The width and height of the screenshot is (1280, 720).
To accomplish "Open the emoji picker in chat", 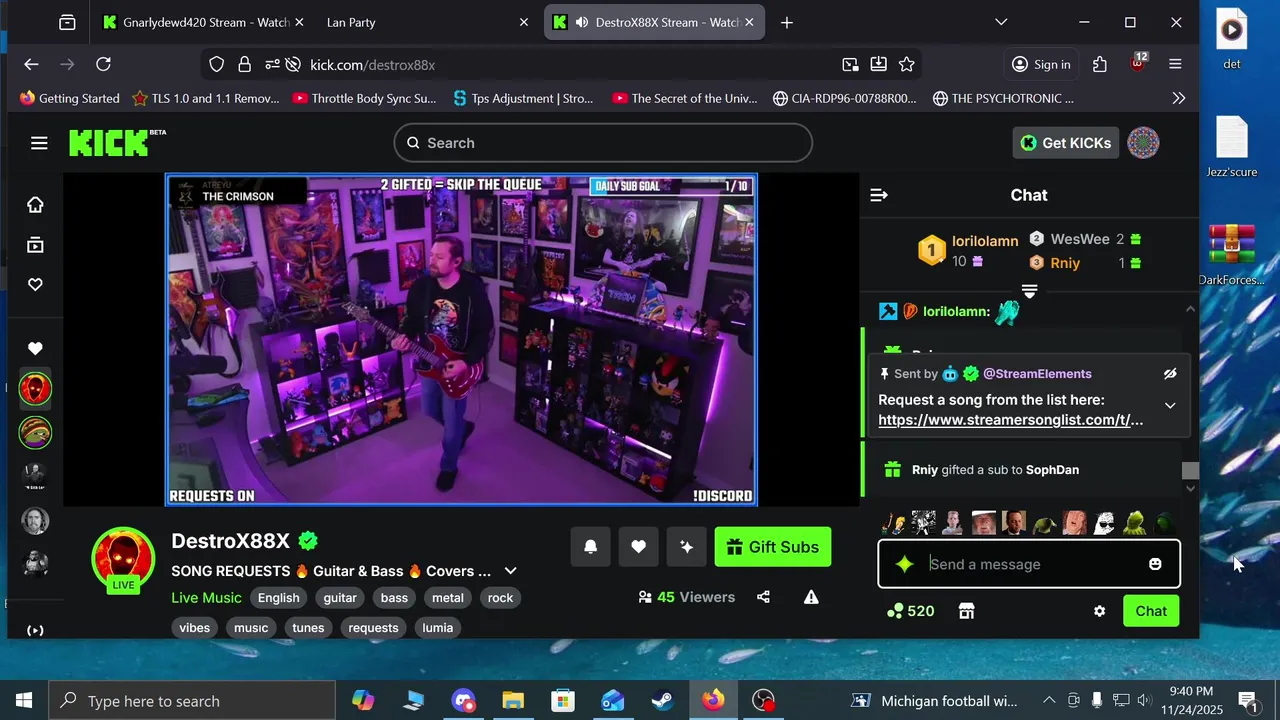I will point(1155,564).
